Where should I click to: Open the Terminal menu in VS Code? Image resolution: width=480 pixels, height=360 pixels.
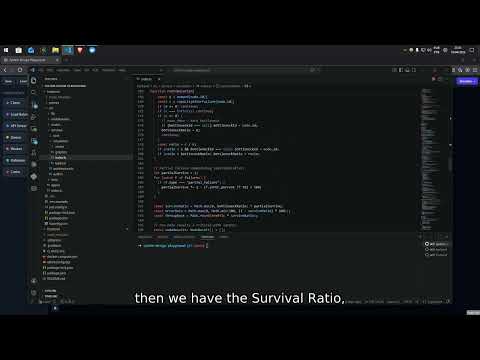[108, 70]
